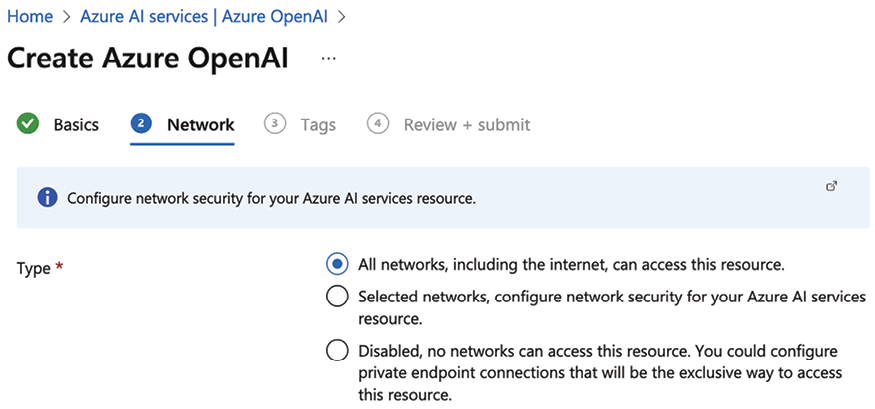Open the external link icon in info banner
The width and height of the screenshot is (875, 409).
coord(831,186)
